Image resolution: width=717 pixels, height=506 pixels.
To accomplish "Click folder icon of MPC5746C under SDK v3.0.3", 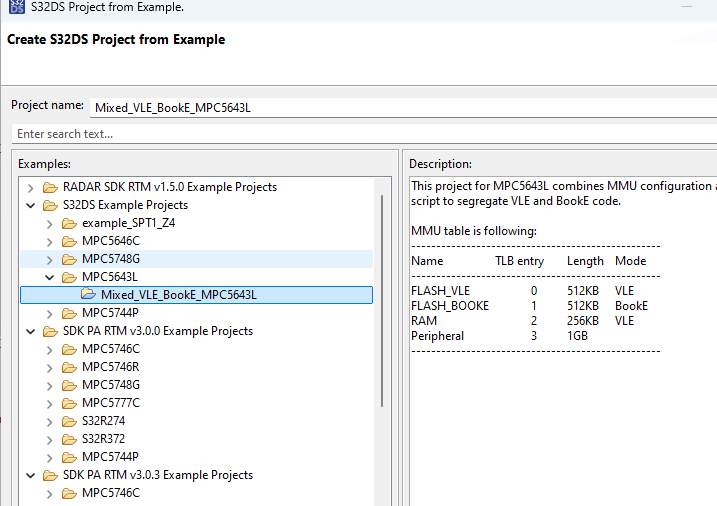I will coord(69,493).
